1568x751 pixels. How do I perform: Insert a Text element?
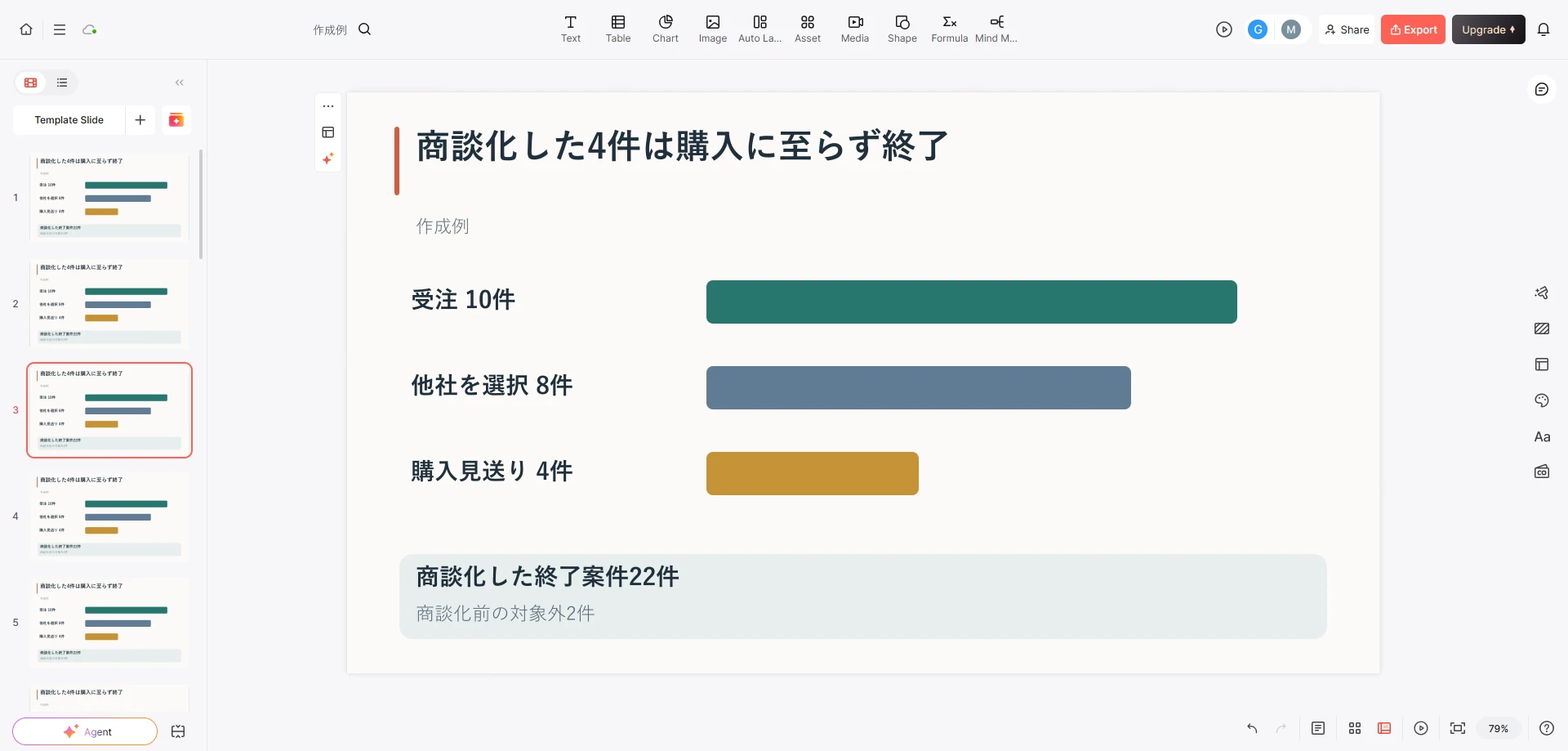pos(571,29)
